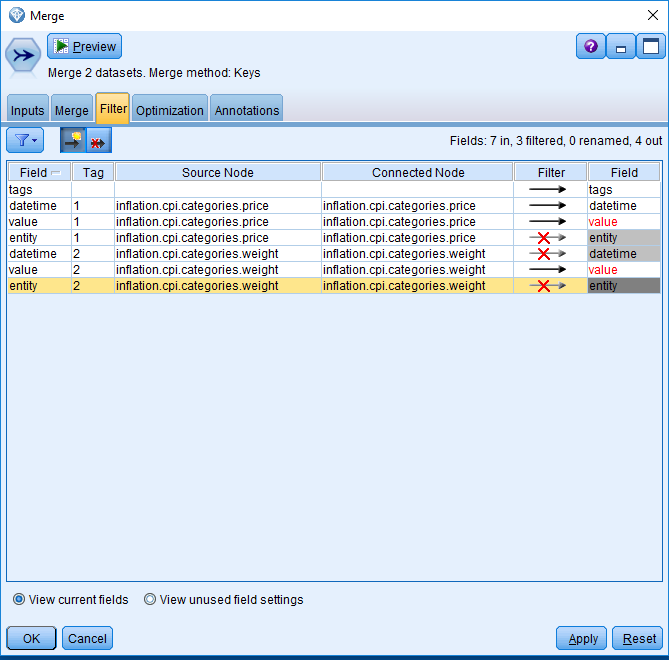Click the remove duplicate fields toolbar icon
The height and width of the screenshot is (660, 669).
99,140
